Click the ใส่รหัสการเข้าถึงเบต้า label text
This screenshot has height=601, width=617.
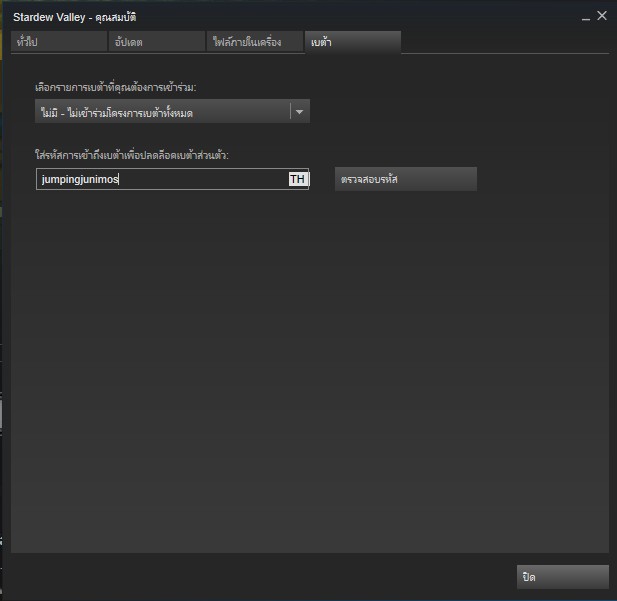[x=132, y=155]
